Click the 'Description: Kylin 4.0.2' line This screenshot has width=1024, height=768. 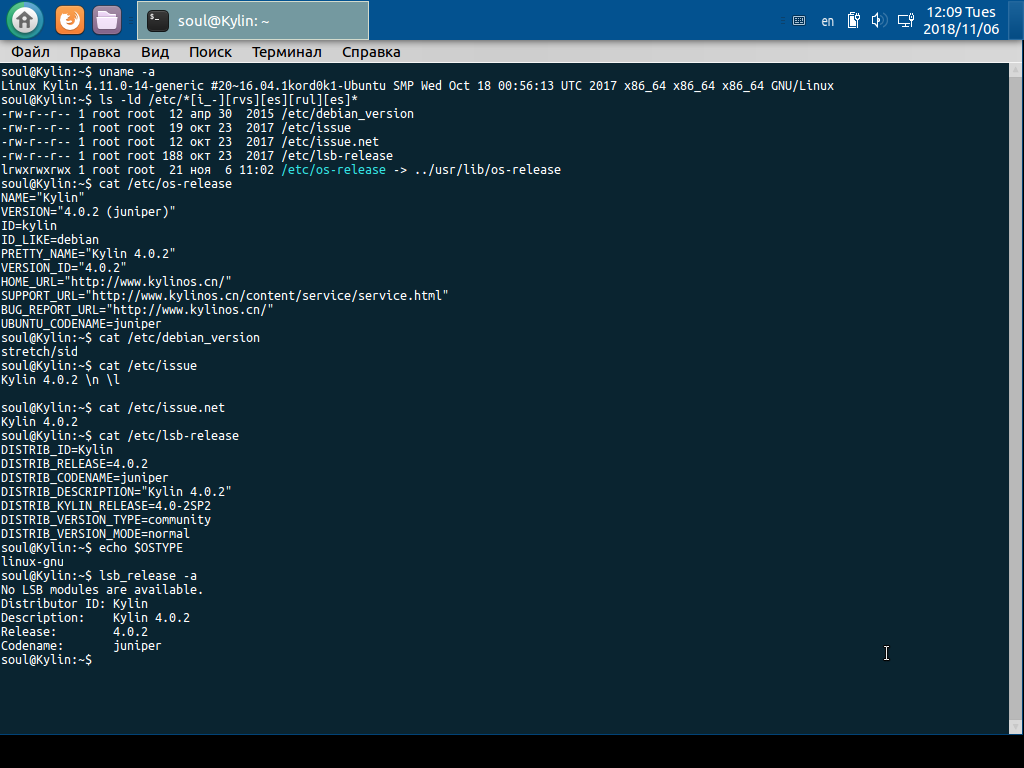[95, 618]
